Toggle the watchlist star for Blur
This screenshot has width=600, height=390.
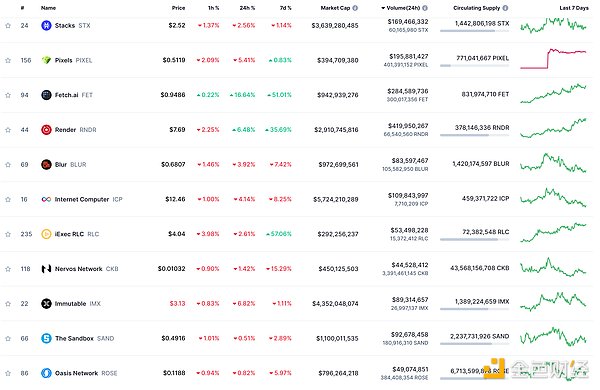point(8,165)
